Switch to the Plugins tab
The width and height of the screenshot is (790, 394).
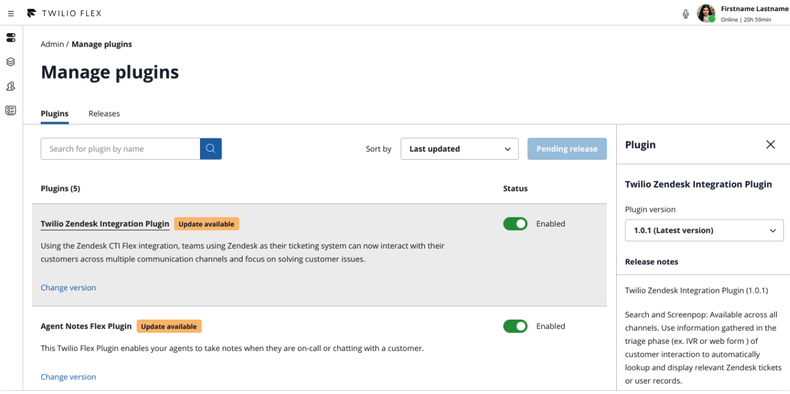coord(54,114)
